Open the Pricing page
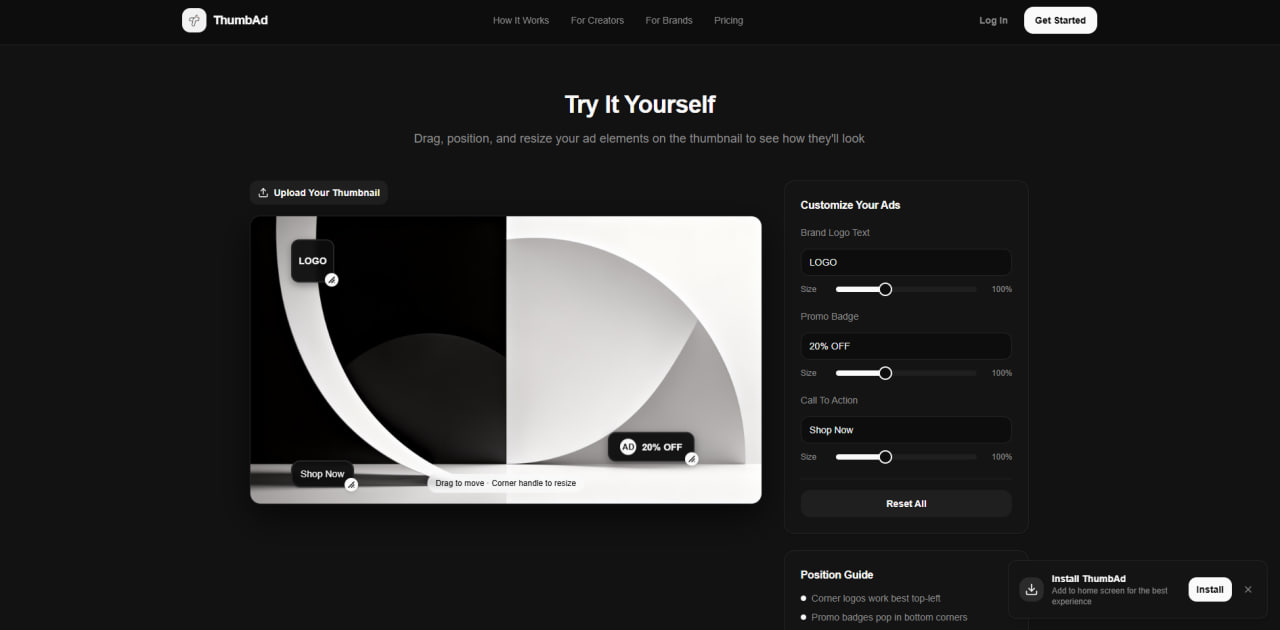1280x630 pixels. (x=728, y=20)
